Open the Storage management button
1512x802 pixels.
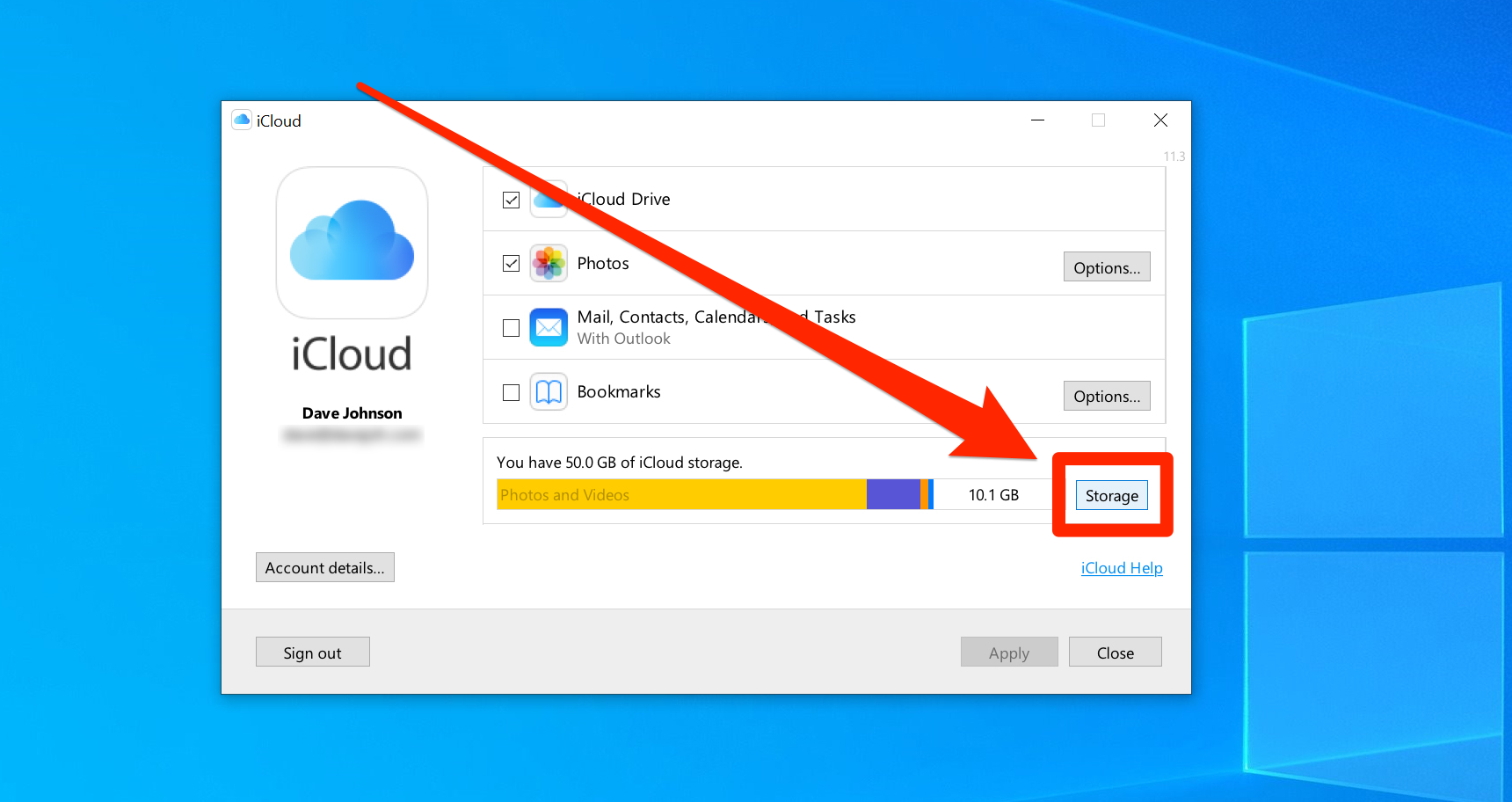point(1112,495)
